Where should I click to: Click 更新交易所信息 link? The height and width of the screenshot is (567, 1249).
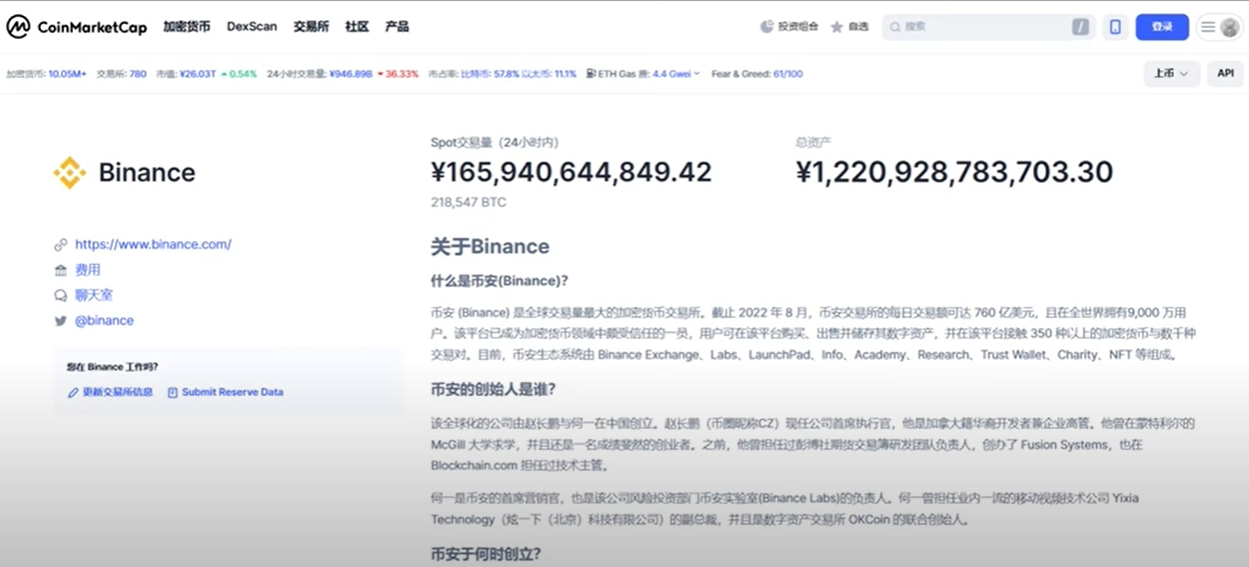(x=117, y=392)
